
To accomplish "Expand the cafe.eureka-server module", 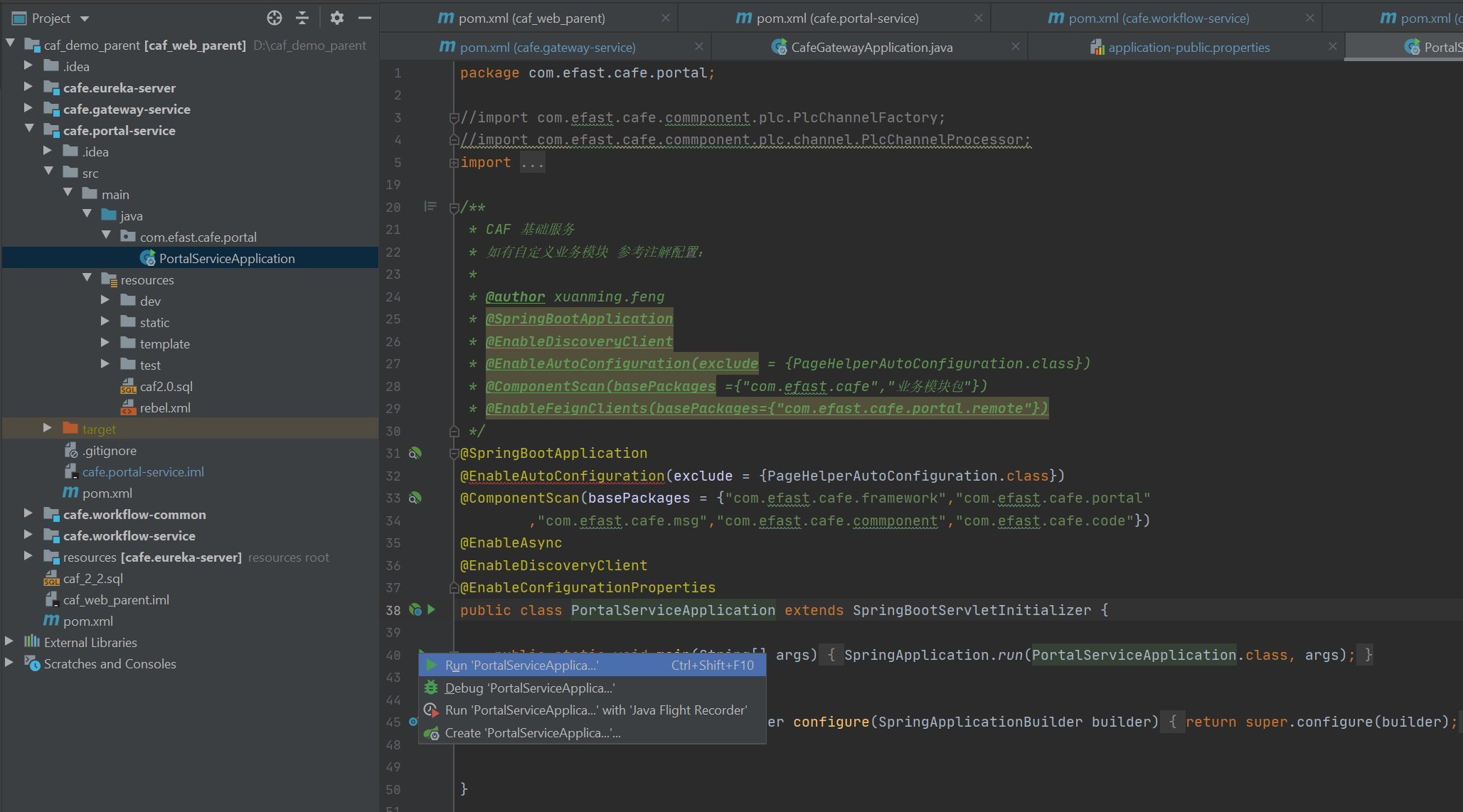I will point(28,87).
